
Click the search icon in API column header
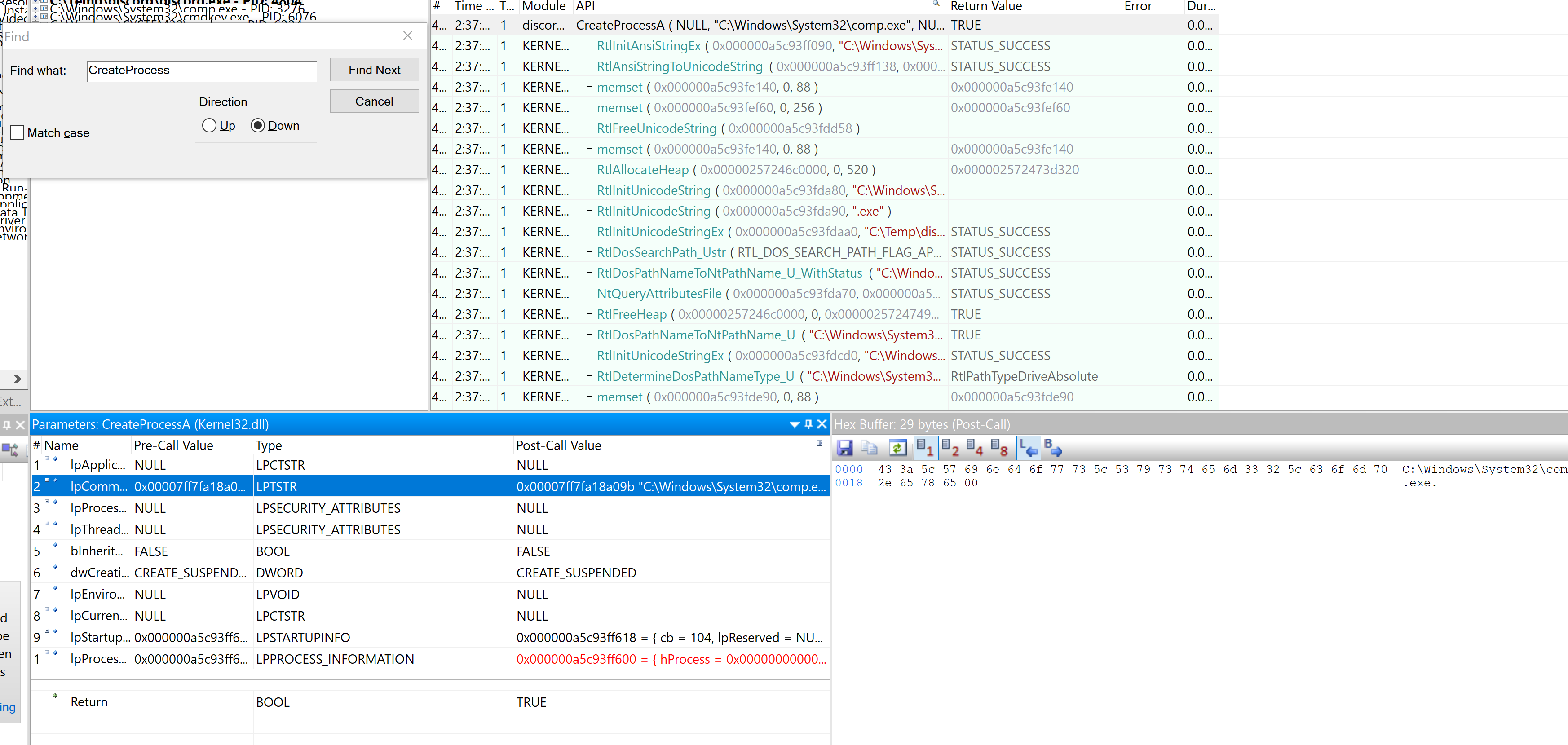click(936, 4)
